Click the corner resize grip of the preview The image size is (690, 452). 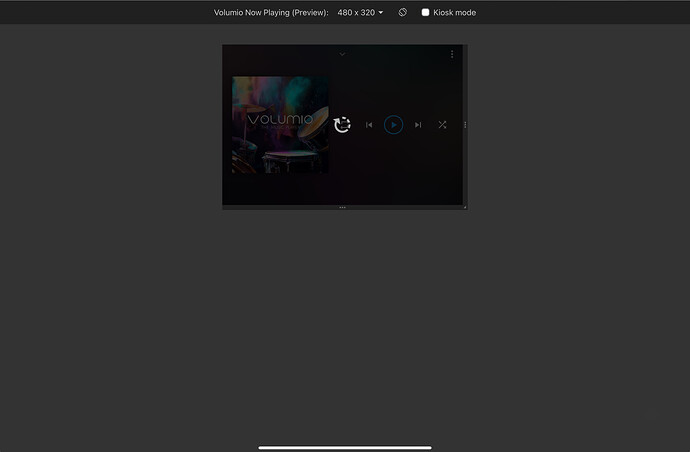click(x=465, y=207)
